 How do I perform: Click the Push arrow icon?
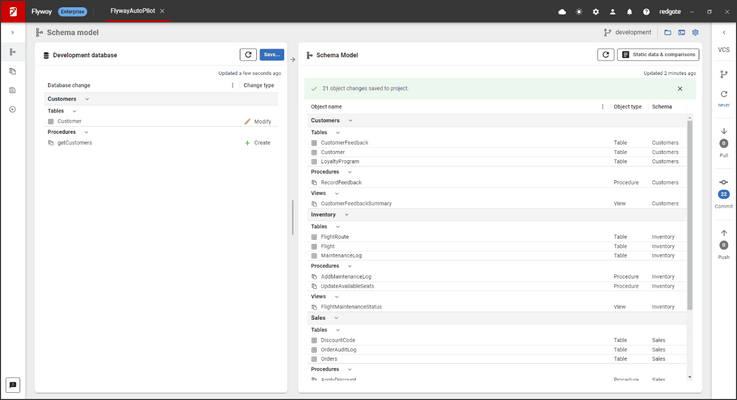[x=723, y=233]
